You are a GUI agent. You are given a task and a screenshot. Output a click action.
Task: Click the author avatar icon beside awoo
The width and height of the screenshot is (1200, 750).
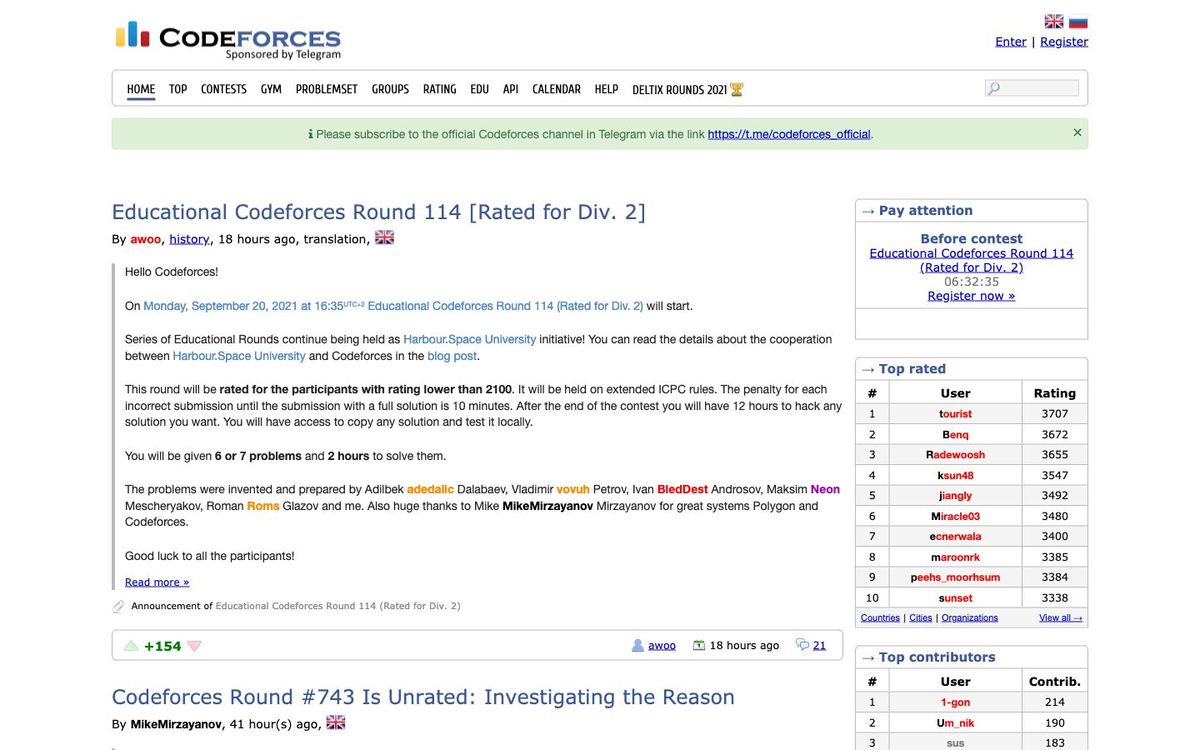pyautogui.click(x=638, y=646)
